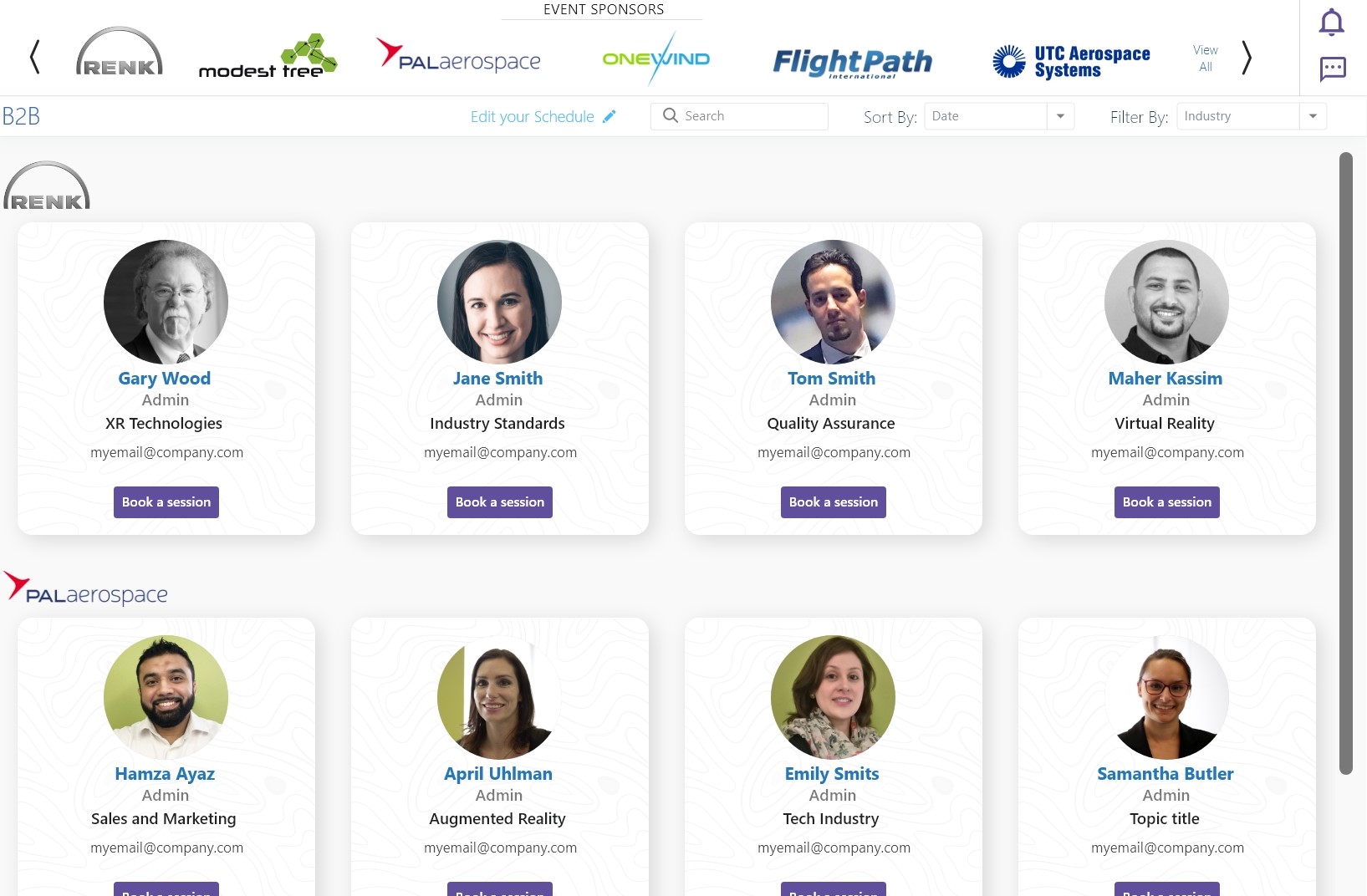Expand the Filter By Industry dropdown arrow
The width and height of the screenshot is (1367, 896).
click(x=1313, y=116)
